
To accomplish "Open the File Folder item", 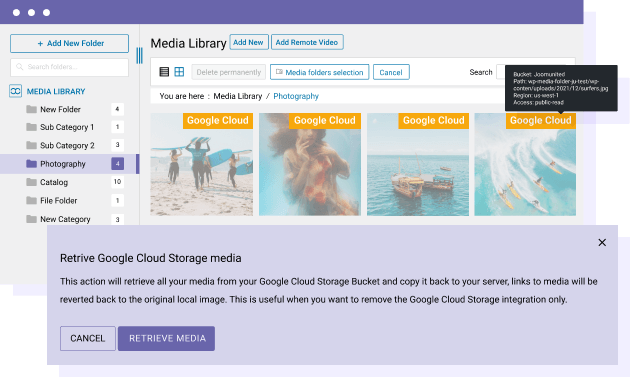I will click(59, 200).
